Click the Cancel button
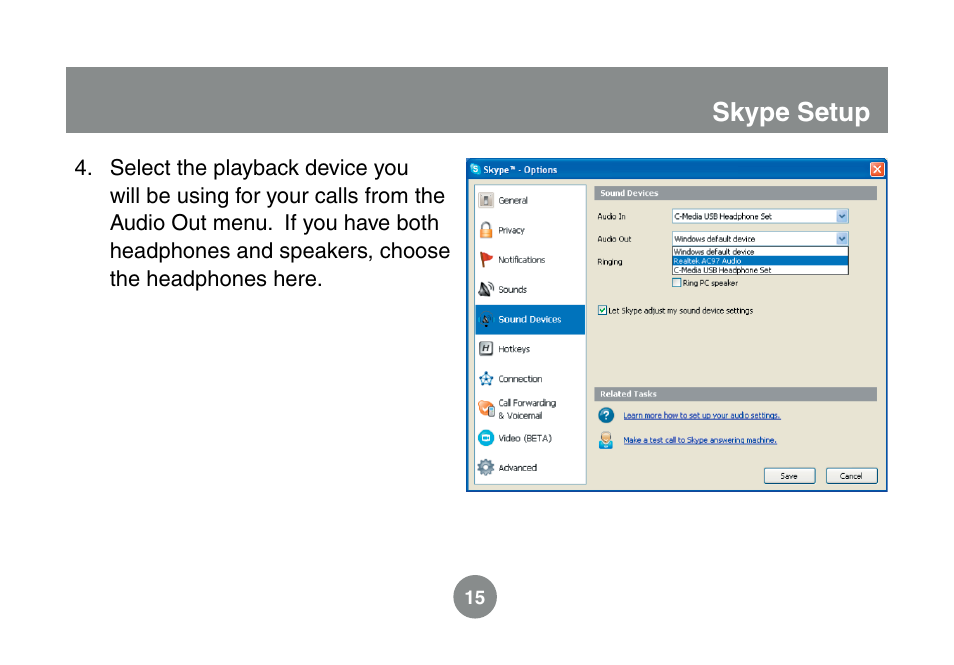 pos(851,476)
